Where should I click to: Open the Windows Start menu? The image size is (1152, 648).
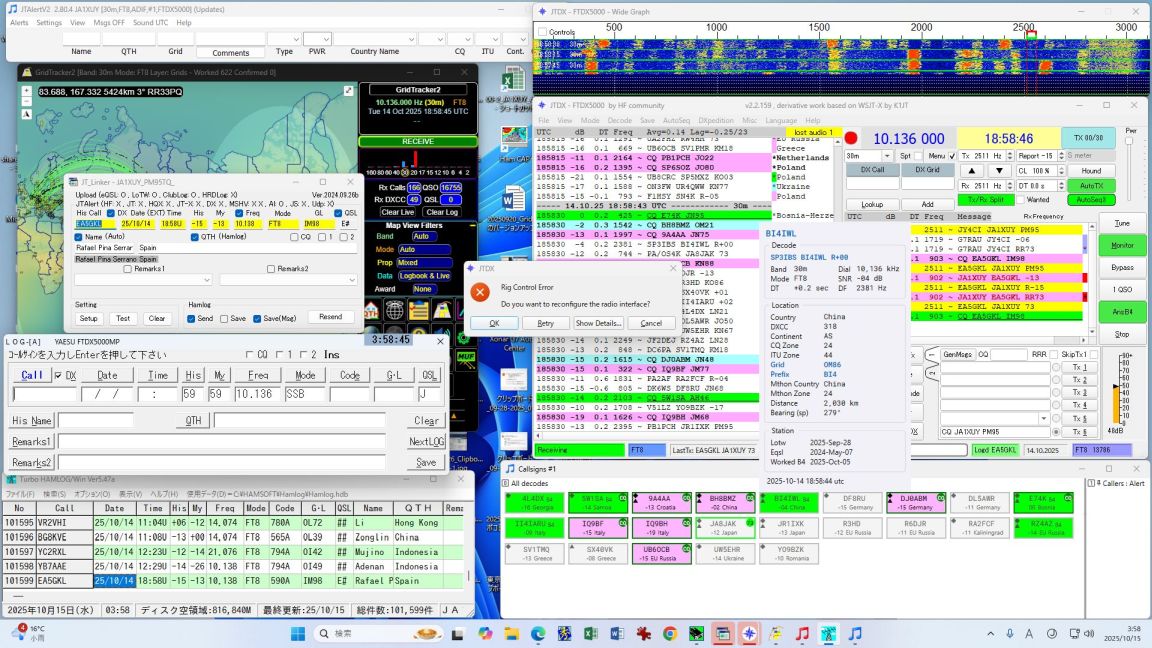[297, 633]
